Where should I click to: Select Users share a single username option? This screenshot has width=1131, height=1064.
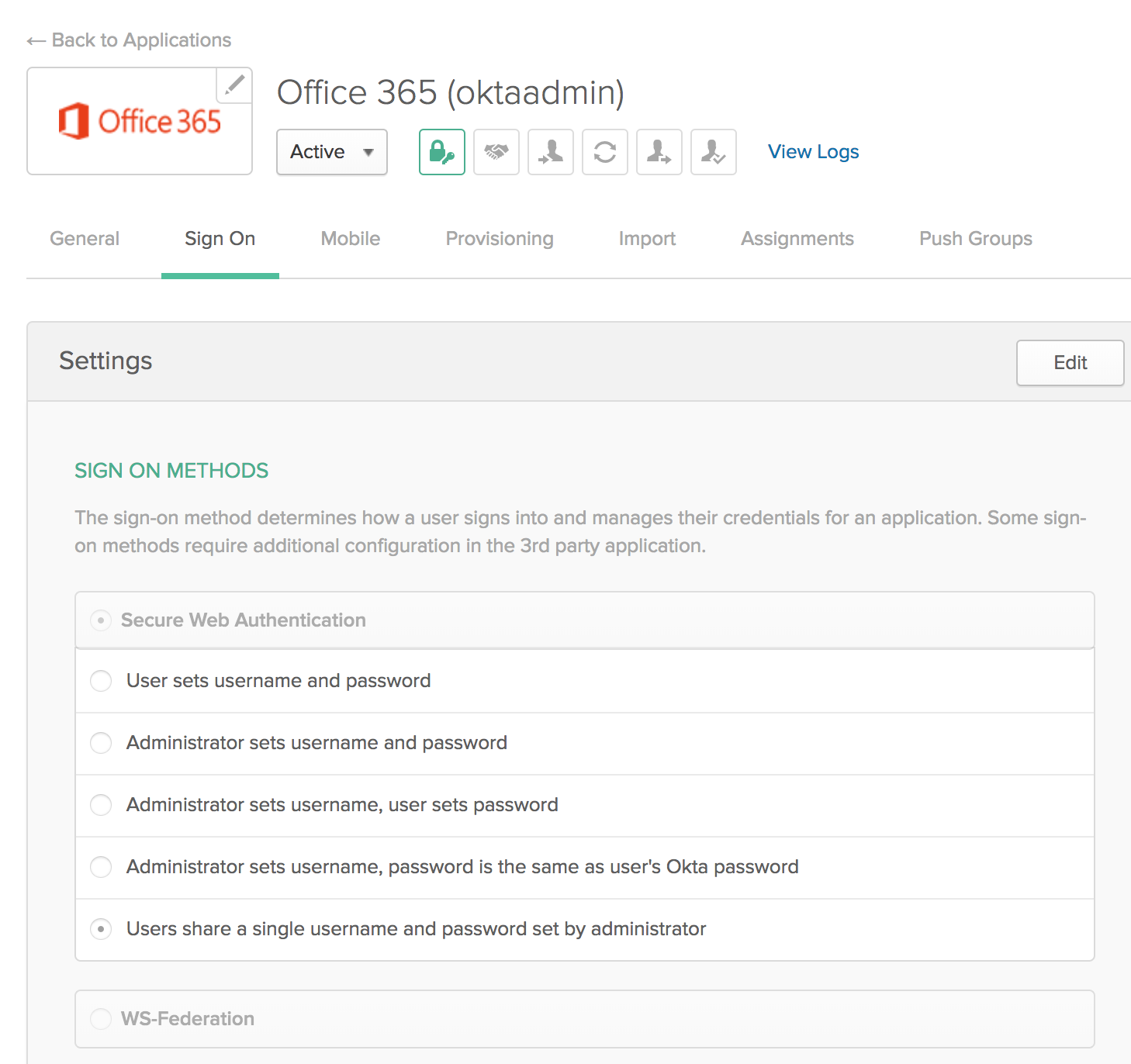click(x=101, y=929)
